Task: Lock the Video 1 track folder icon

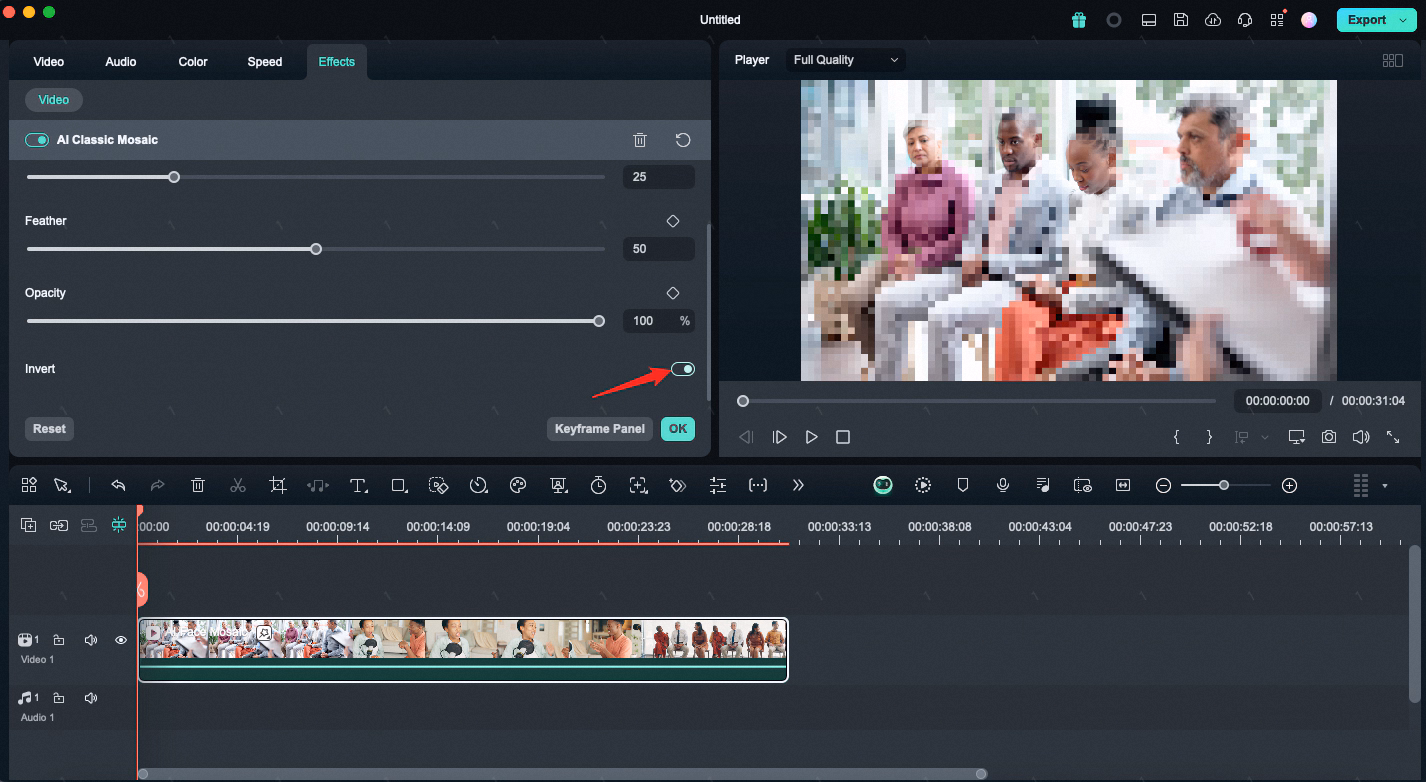Action: (59, 640)
